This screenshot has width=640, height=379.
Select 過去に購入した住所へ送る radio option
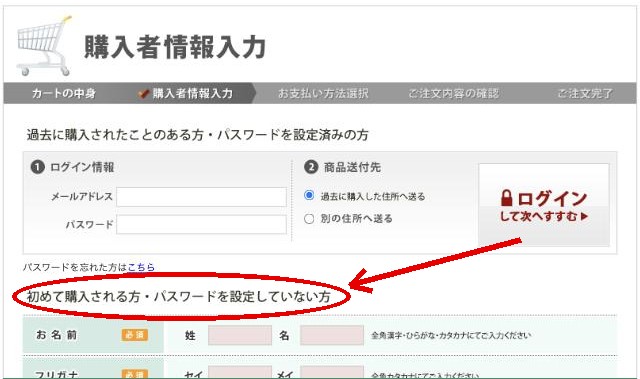click(x=309, y=195)
